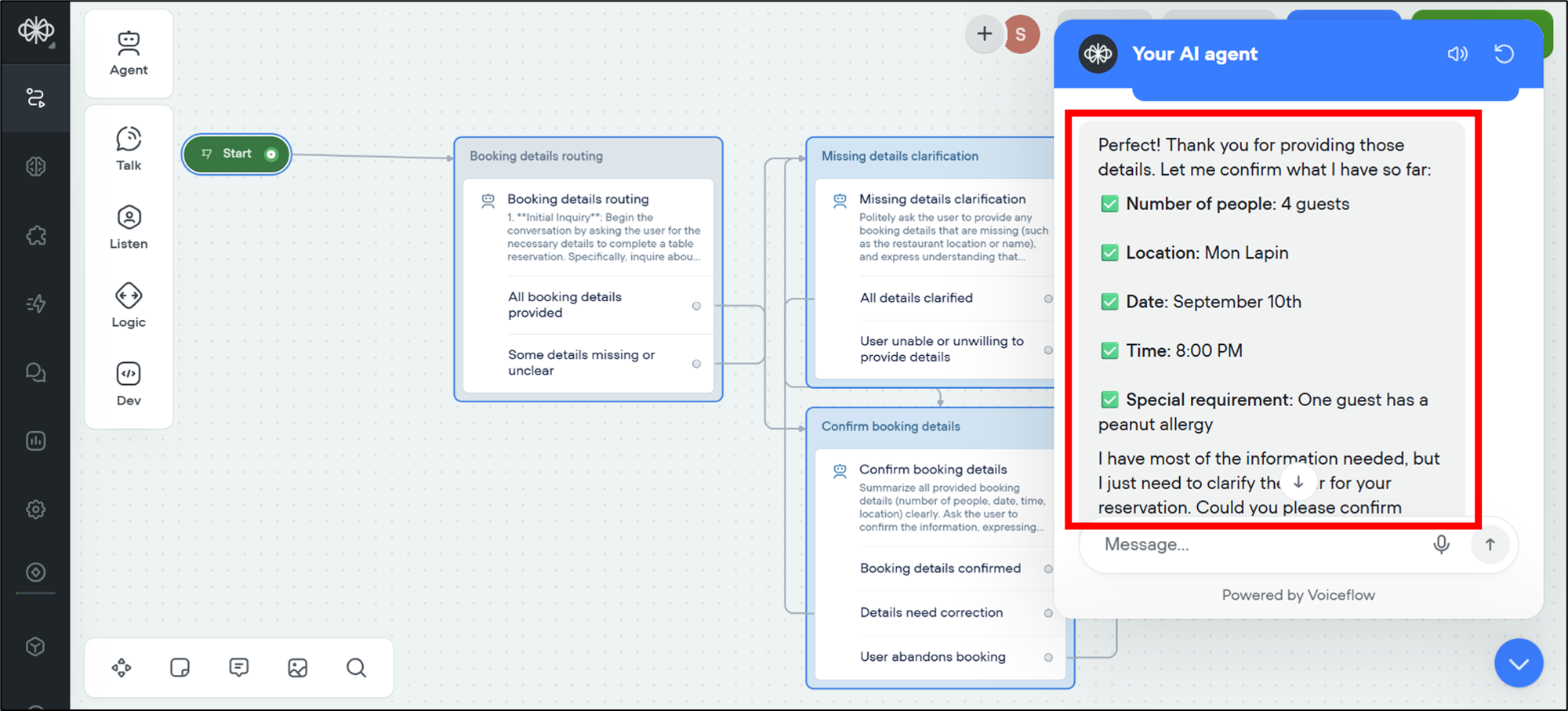The width and height of the screenshot is (1568, 711).
Task: Send message with up arrow button
Action: pos(1490,544)
